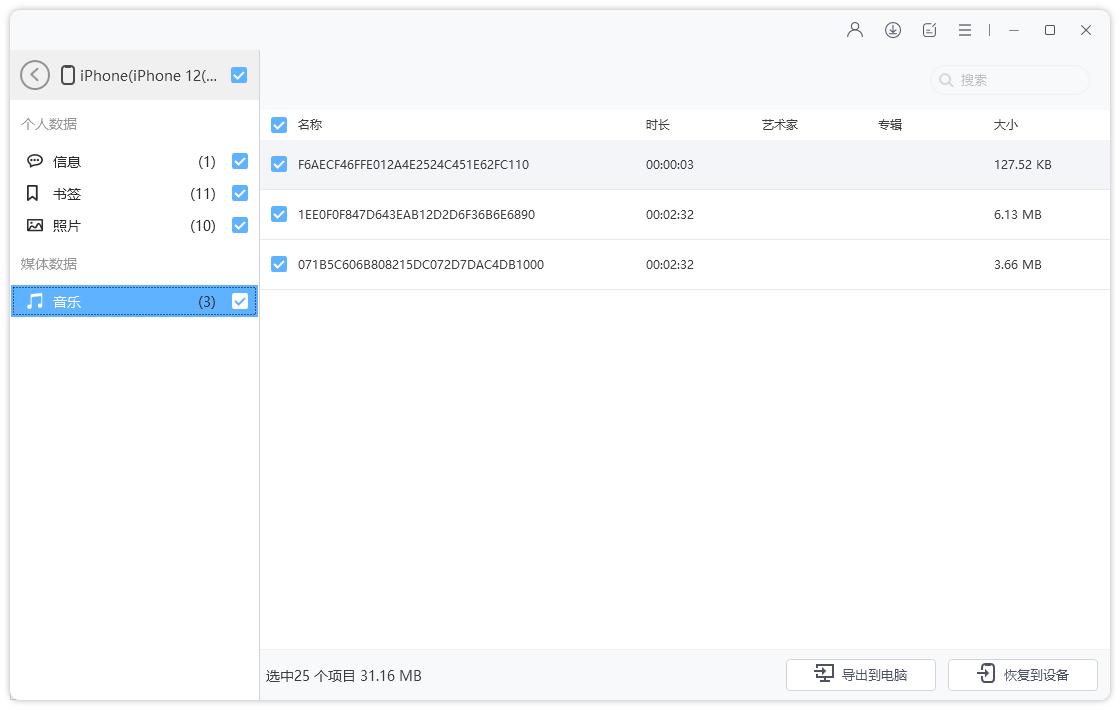Deselect checkbox next to 照片 (10)

point(238,225)
